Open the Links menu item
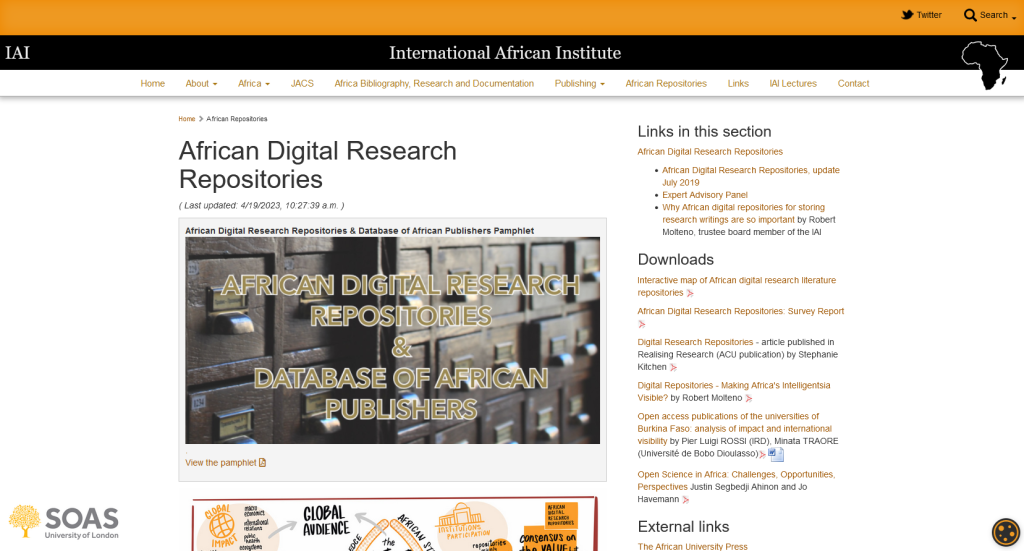The image size is (1024, 551). click(738, 84)
